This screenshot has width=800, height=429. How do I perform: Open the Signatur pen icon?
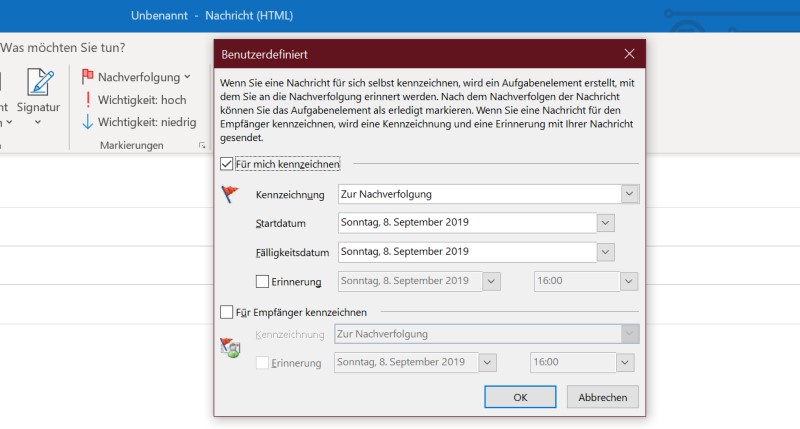coord(40,82)
